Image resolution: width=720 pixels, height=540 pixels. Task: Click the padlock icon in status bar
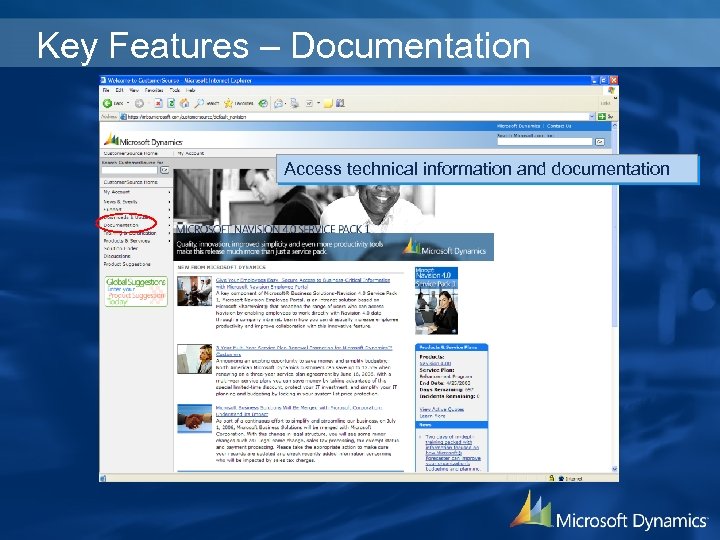coord(551,478)
